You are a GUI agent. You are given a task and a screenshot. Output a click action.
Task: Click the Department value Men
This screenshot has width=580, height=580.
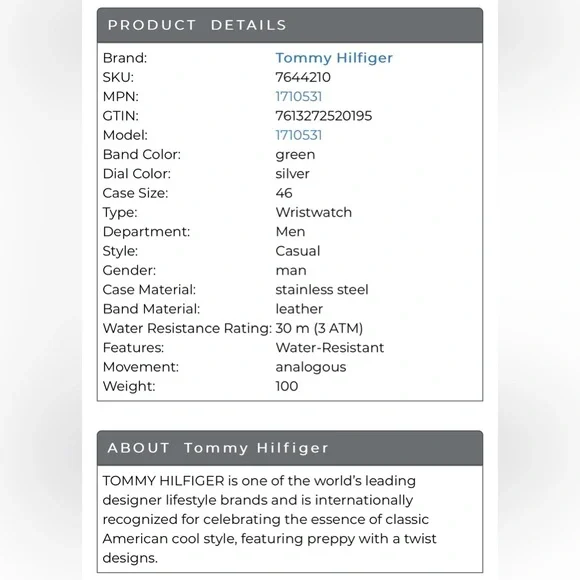290,232
